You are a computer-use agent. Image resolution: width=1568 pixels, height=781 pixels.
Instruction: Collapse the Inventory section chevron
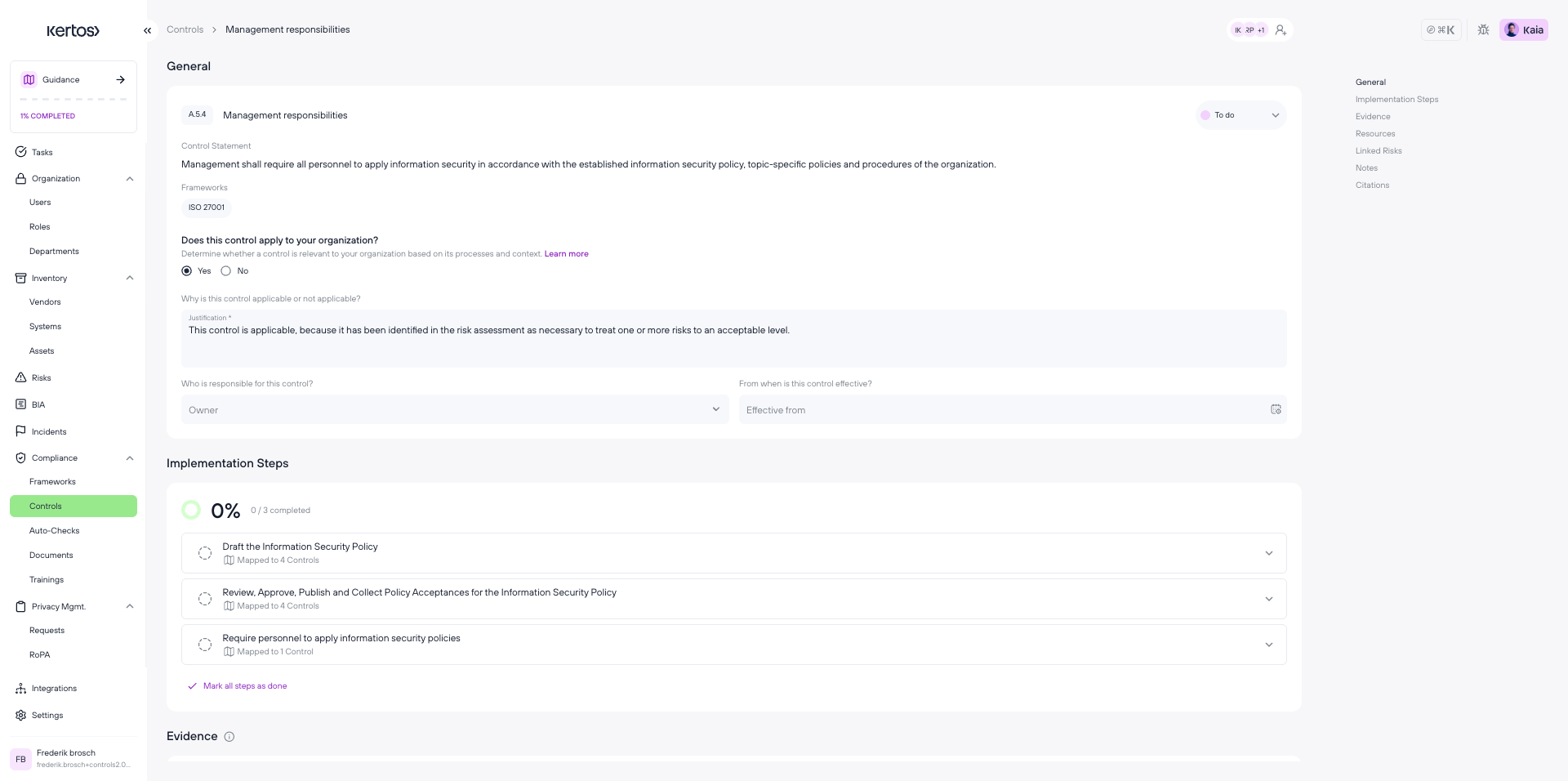130,279
